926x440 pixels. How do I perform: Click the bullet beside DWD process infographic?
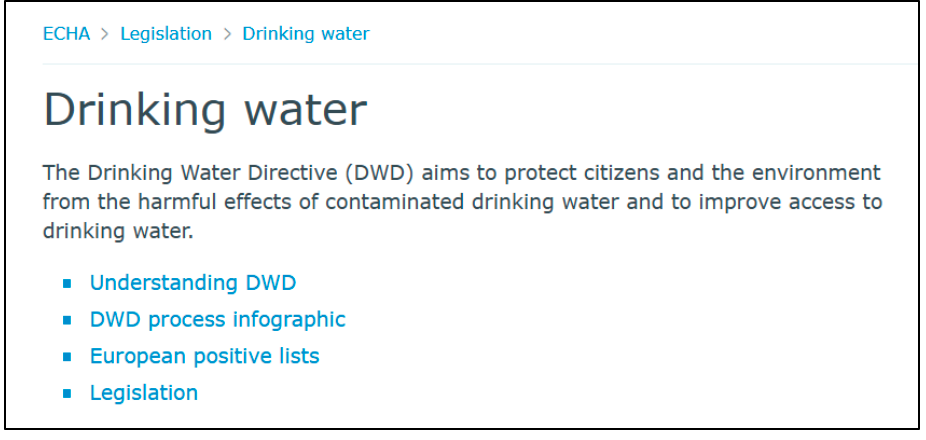(x=67, y=321)
